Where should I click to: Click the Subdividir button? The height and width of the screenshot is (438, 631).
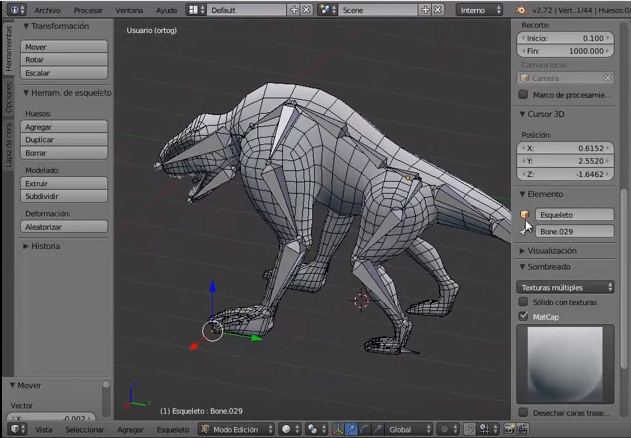64,196
